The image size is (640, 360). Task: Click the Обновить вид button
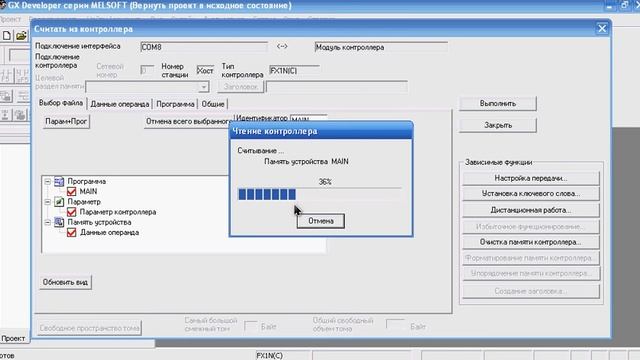65,282
